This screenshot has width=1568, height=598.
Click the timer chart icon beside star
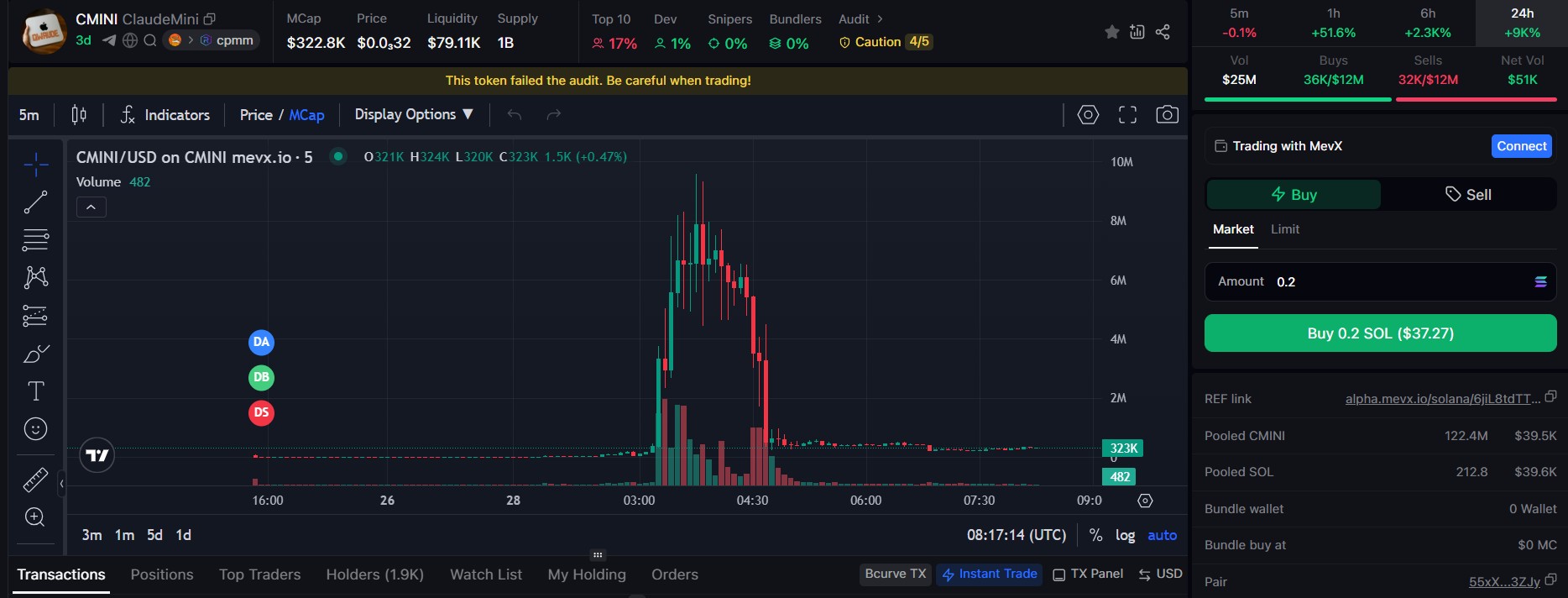(1137, 32)
